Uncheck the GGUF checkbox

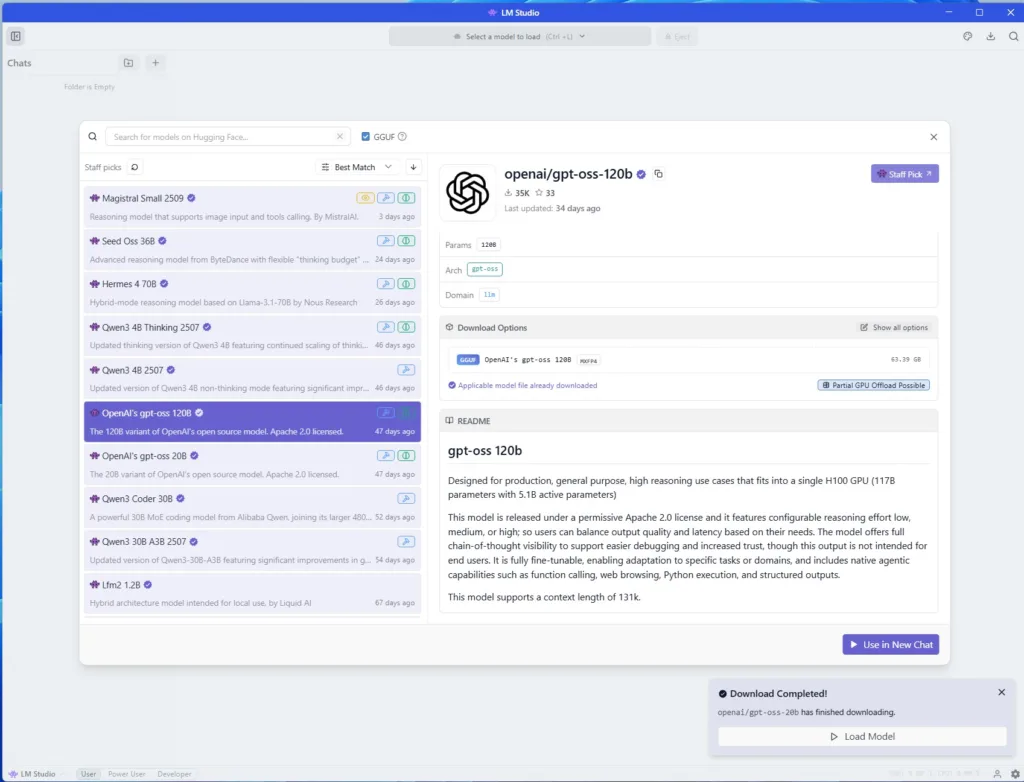pyautogui.click(x=366, y=137)
